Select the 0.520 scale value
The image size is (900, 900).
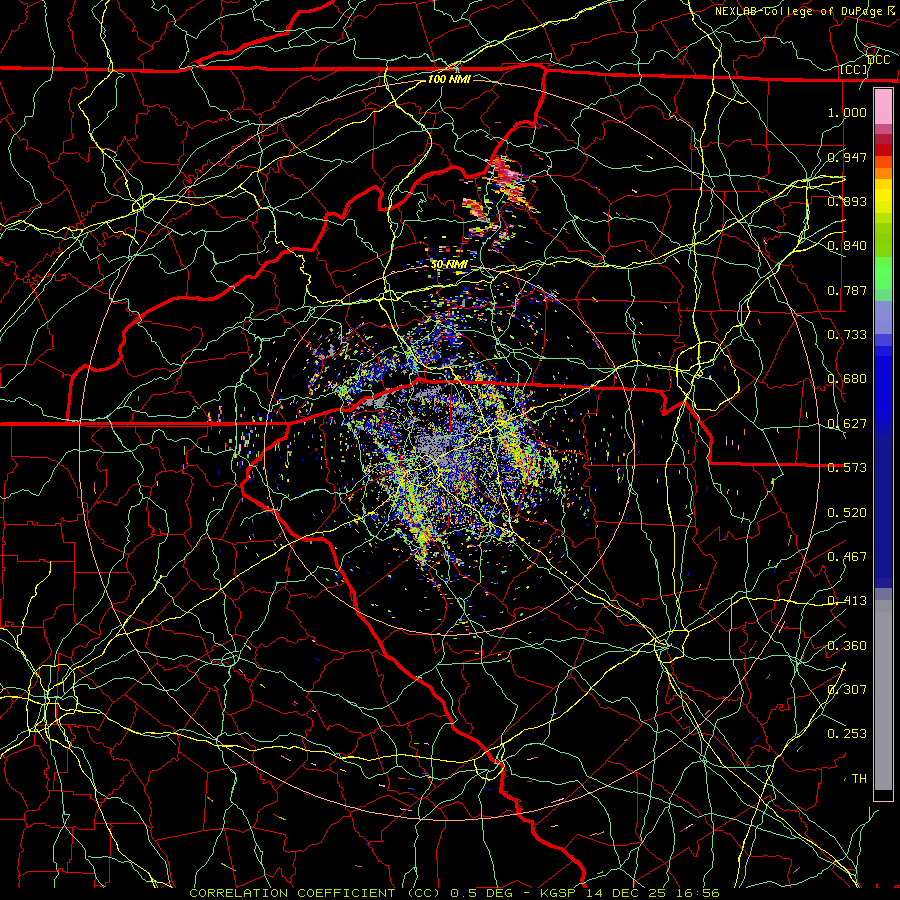click(847, 513)
